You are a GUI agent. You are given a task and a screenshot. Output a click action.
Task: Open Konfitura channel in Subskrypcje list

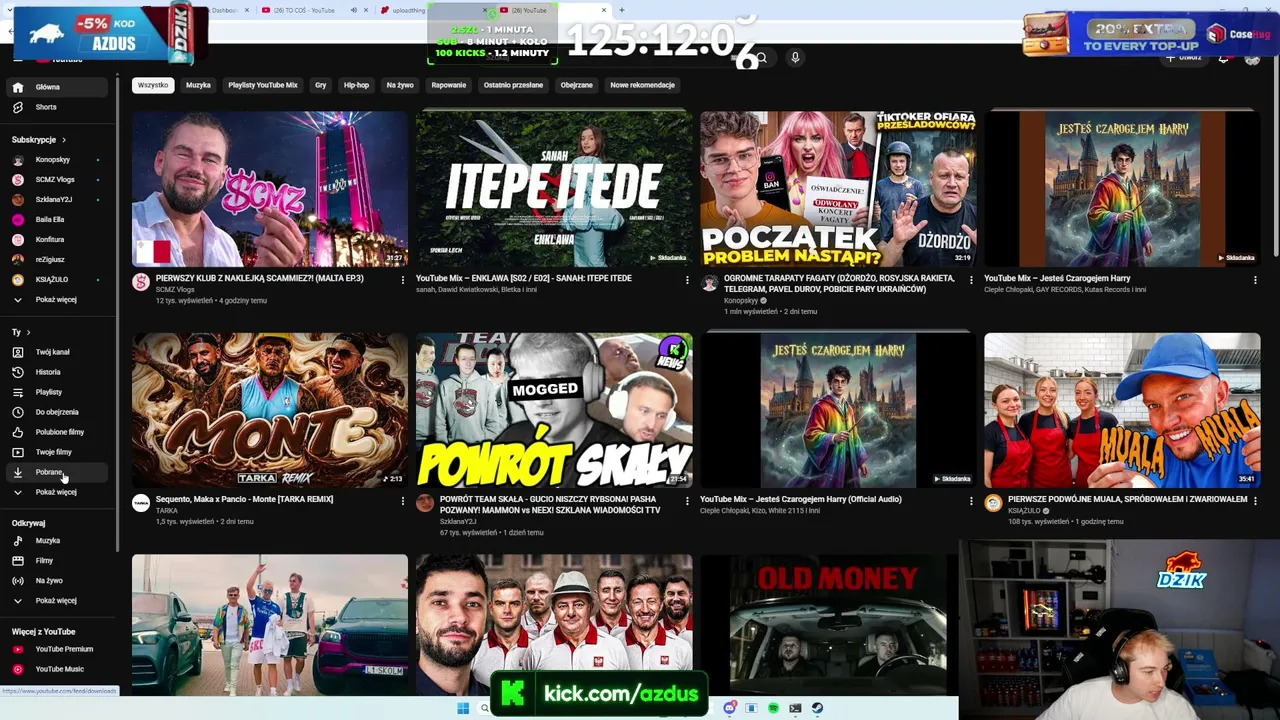[59, 240]
